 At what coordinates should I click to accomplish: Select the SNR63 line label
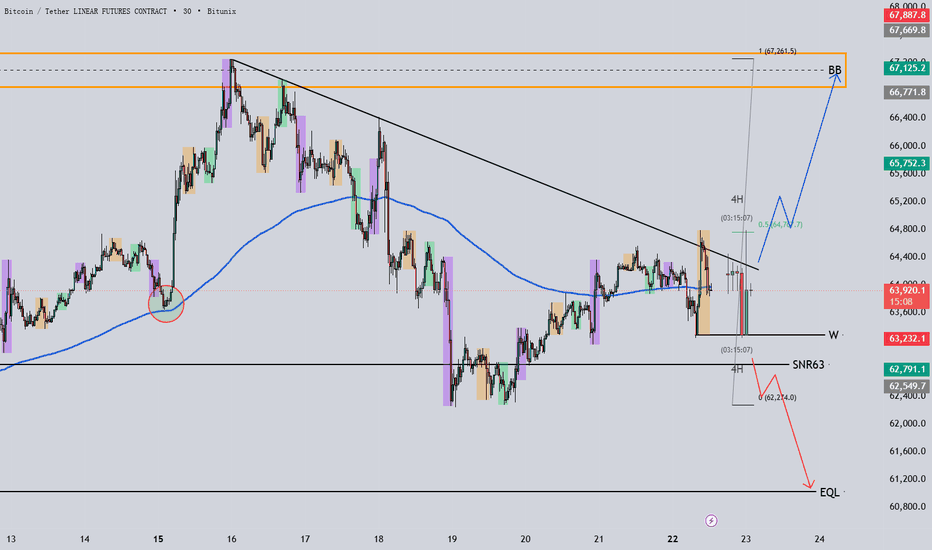[808, 364]
